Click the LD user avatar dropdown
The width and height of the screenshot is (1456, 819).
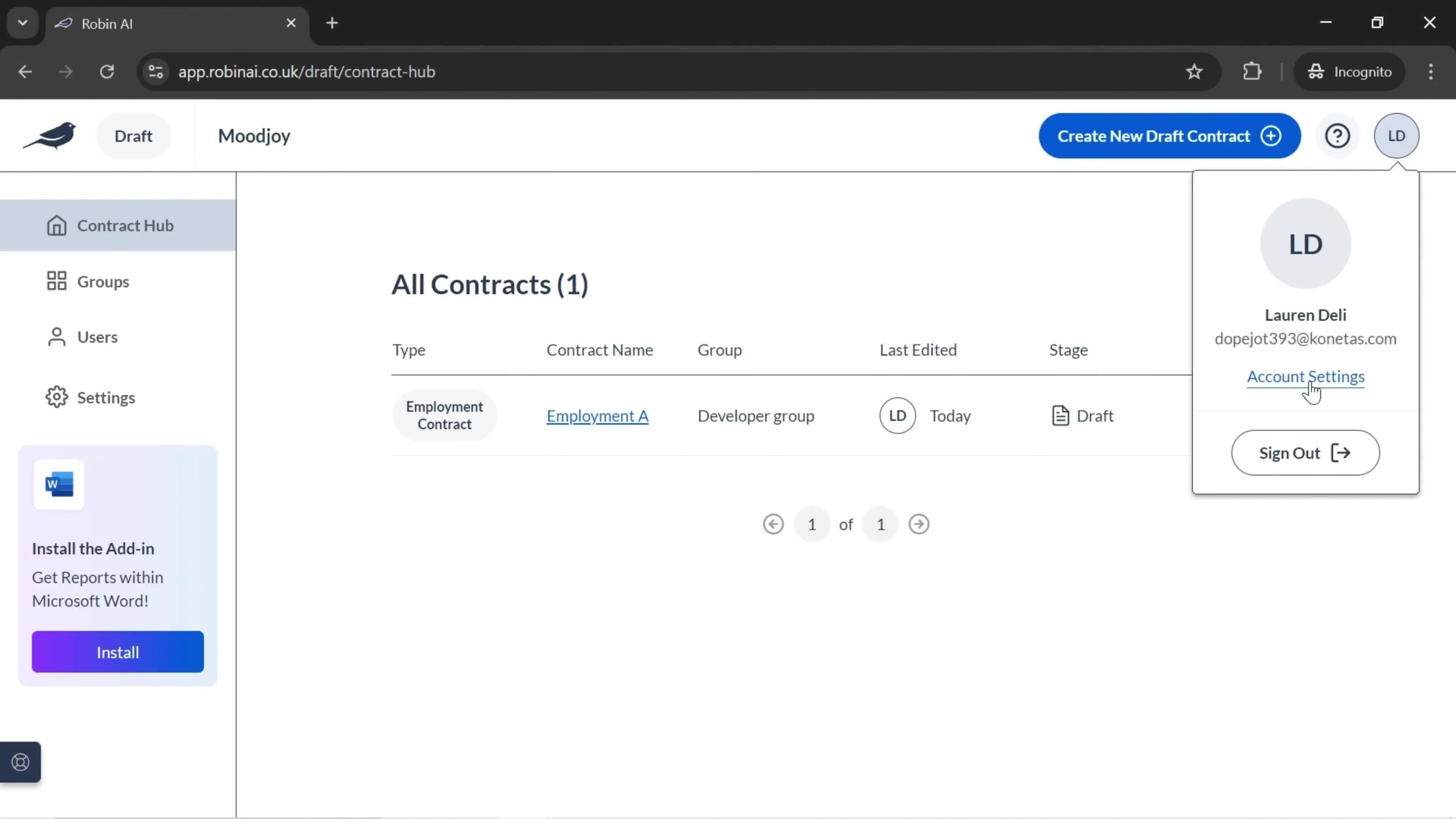pyautogui.click(x=1397, y=135)
